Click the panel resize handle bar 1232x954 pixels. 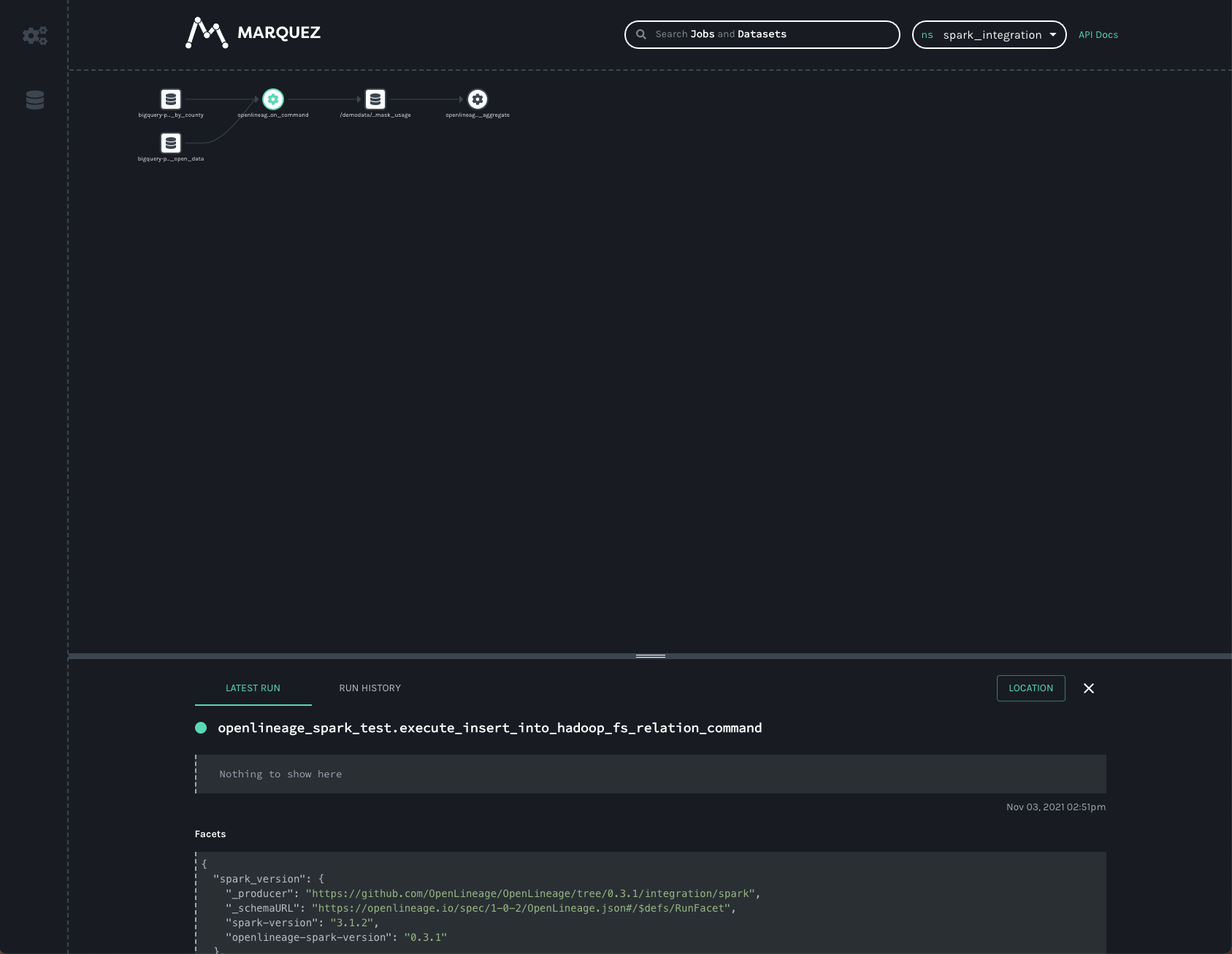pos(650,656)
